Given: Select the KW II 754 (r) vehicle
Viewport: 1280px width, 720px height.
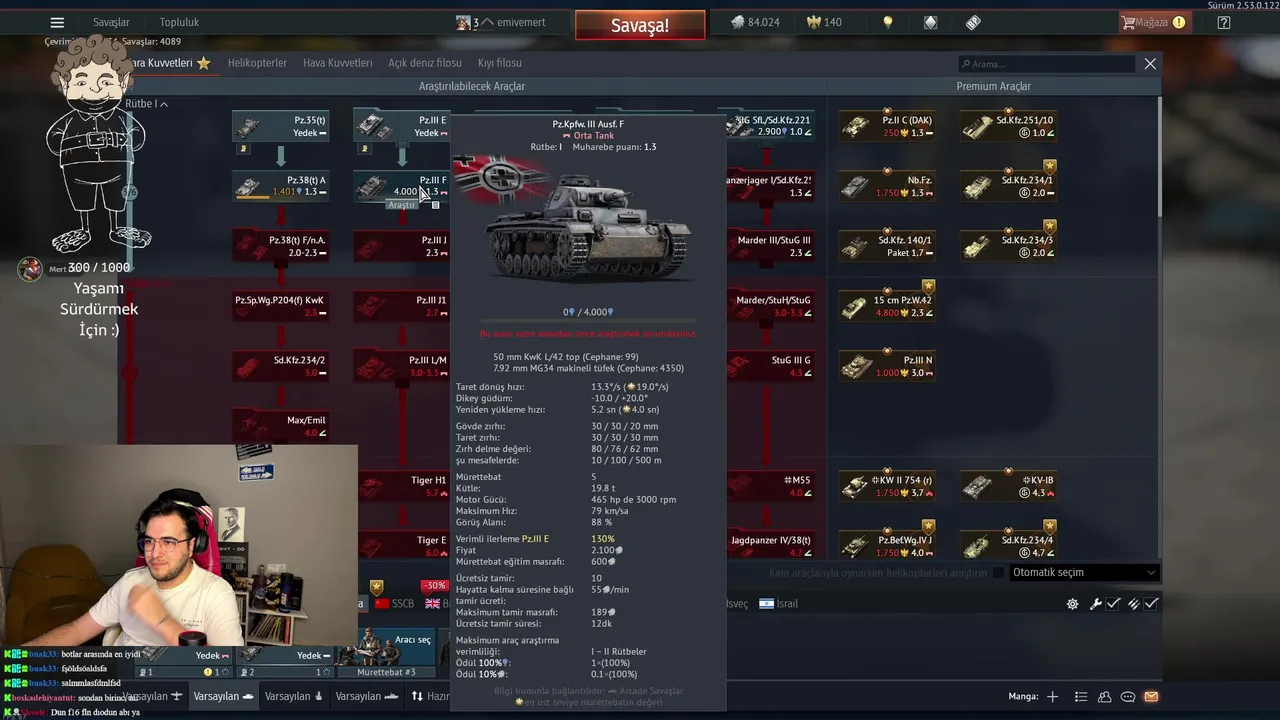Looking at the screenshot, I should pyautogui.click(x=887, y=486).
